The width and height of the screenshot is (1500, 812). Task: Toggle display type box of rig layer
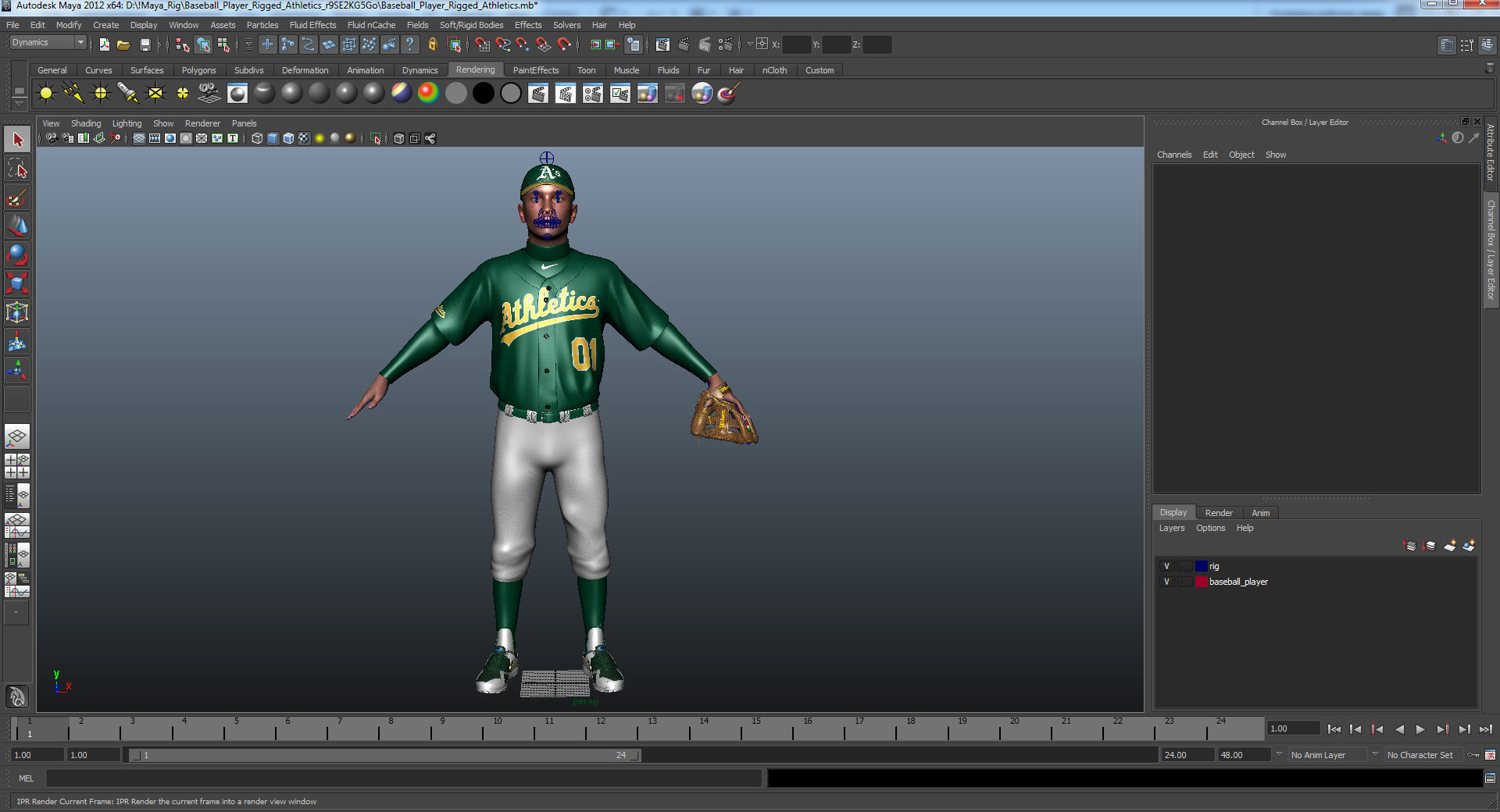coord(1184,566)
